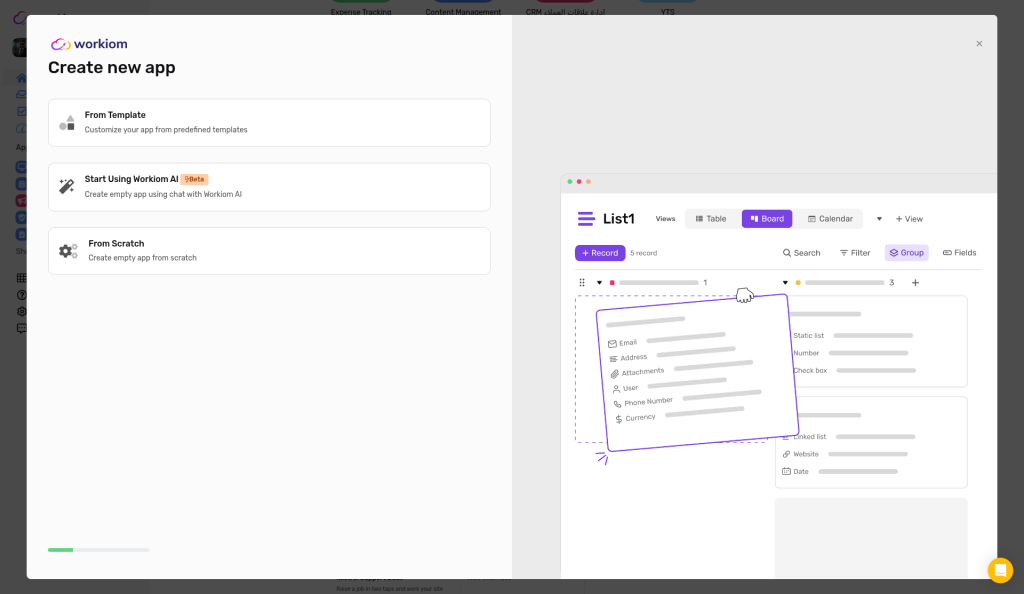
Task: Click the Website link icon in preview
Action: [786, 454]
